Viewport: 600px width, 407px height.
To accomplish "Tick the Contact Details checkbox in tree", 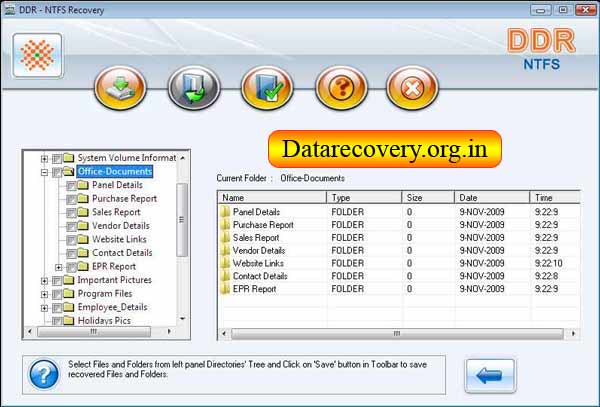I will pyautogui.click(x=71, y=254).
